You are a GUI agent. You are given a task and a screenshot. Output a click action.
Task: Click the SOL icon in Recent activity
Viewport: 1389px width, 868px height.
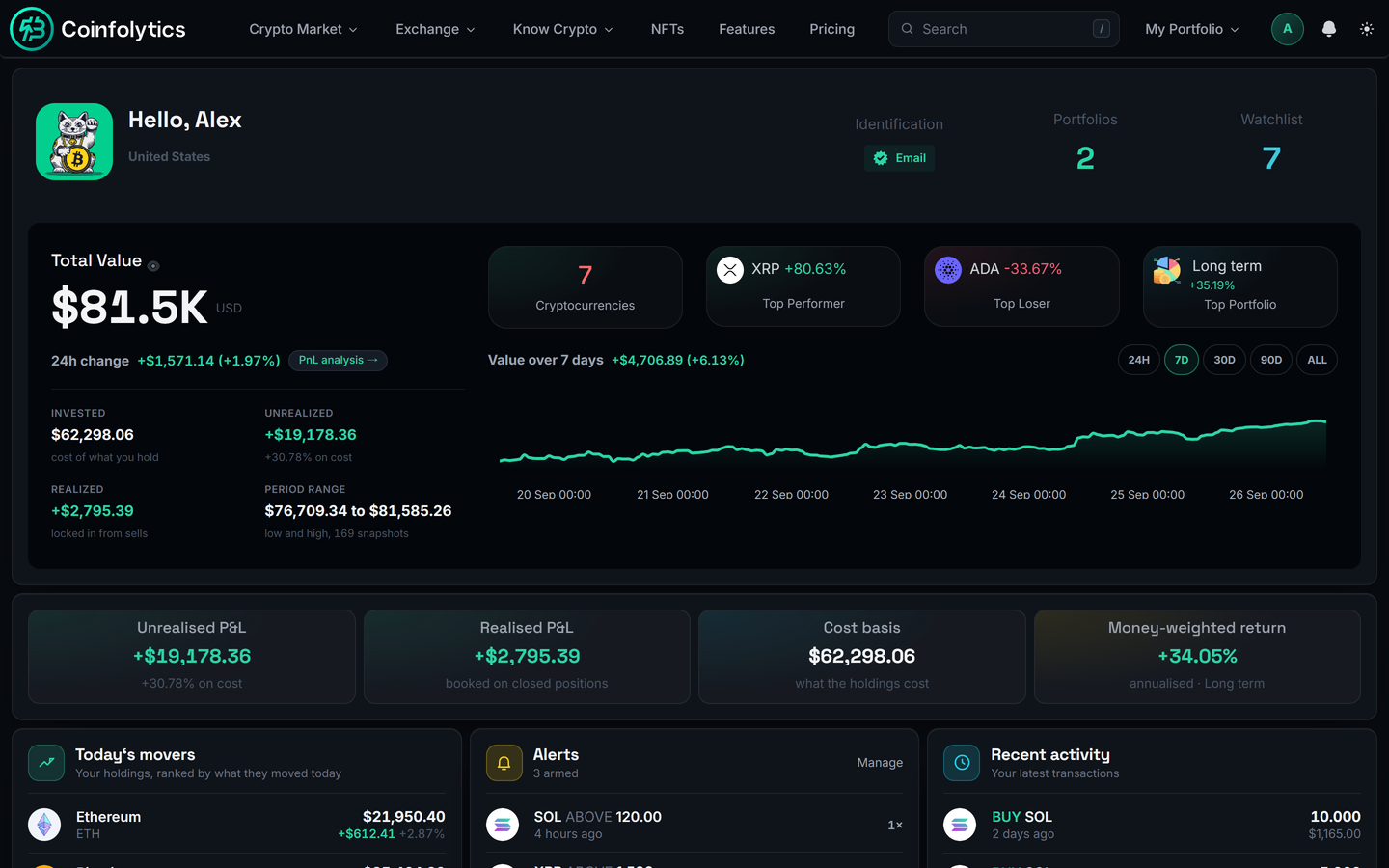[x=960, y=825]
